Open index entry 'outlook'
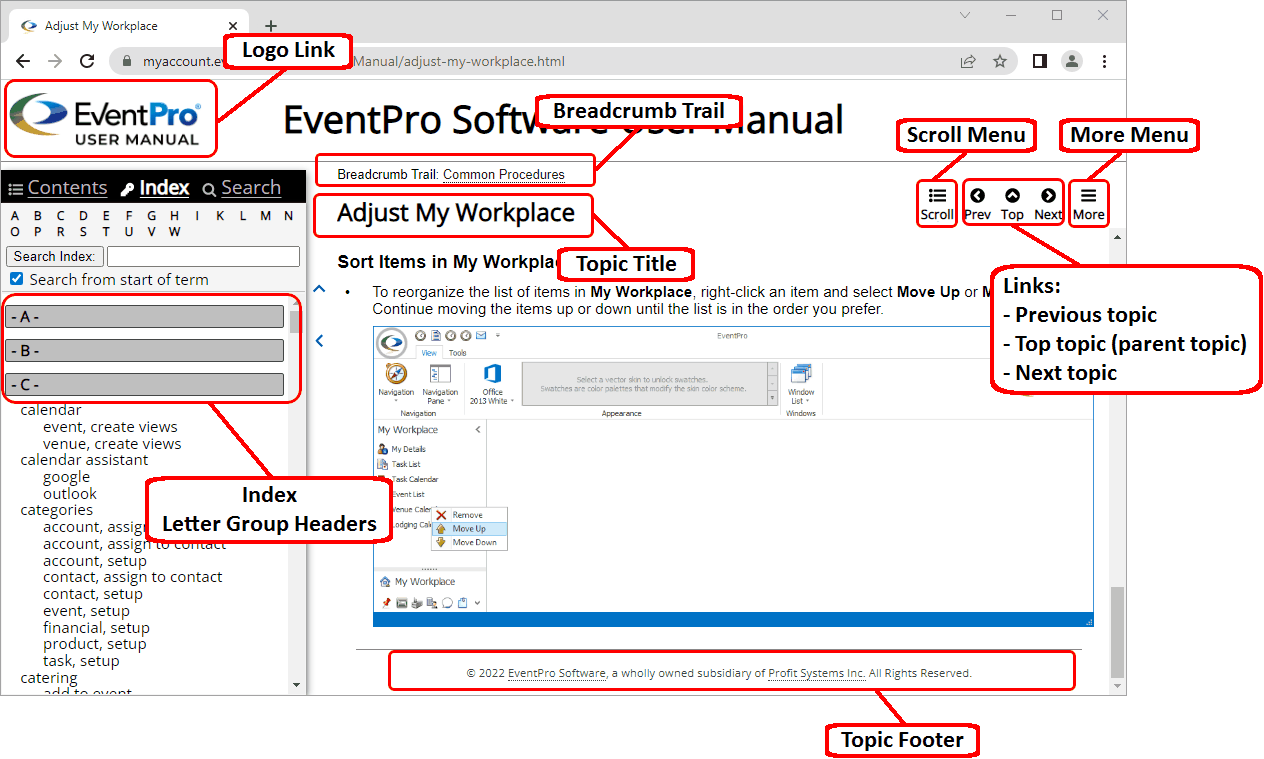1264x759 pixels. pos(70,494)
